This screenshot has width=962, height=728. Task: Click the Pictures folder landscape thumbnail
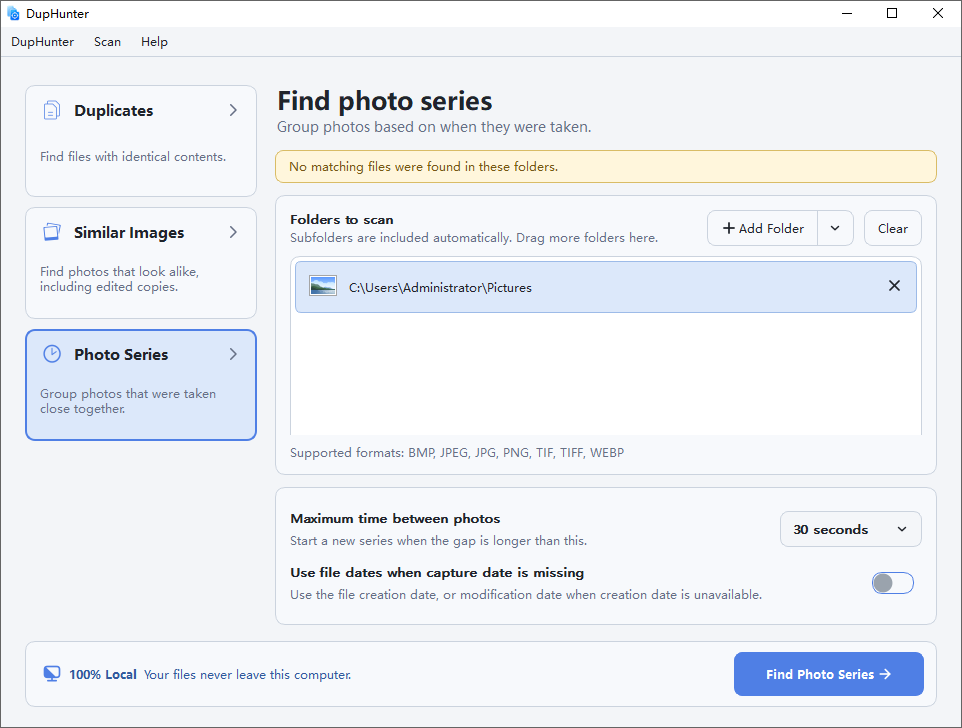(323, 286)
